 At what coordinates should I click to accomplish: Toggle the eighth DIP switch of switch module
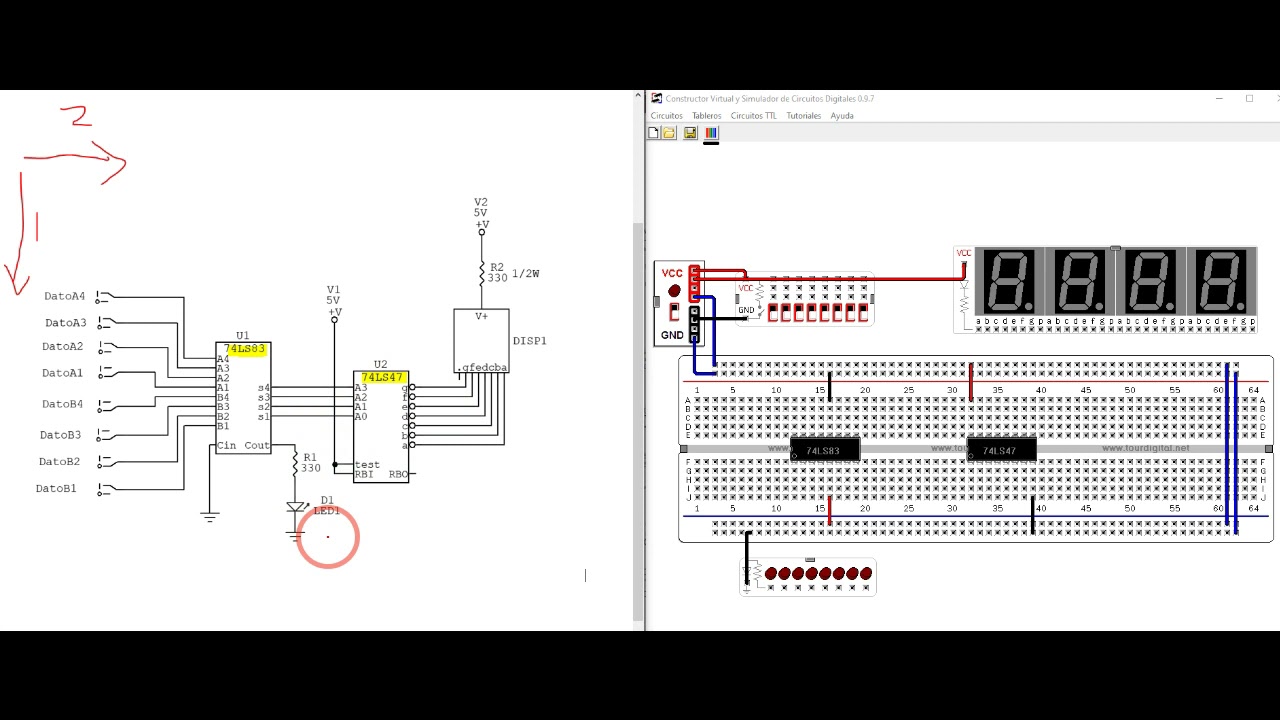(x=864, y=312)
